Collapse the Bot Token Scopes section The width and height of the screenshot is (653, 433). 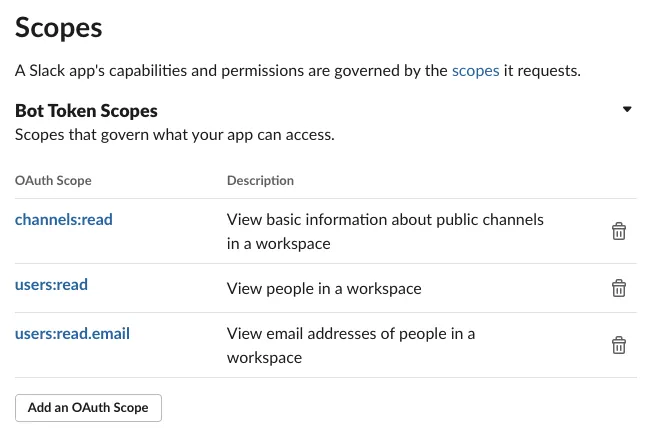(x=627, y=110)
